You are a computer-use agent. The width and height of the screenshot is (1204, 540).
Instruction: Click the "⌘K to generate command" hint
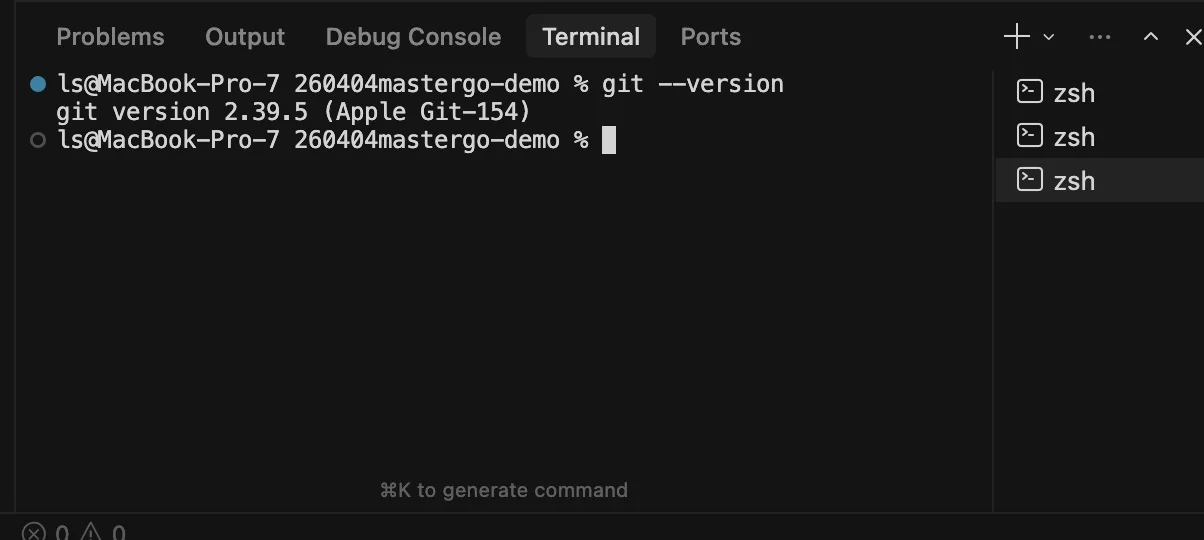tap(503, 490)
